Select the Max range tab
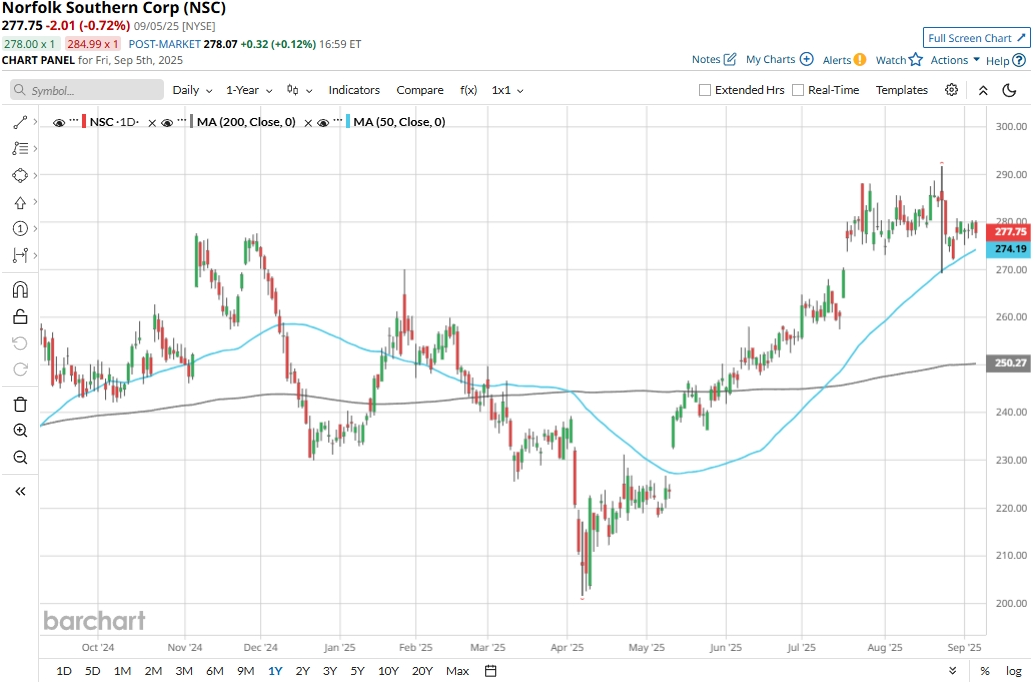Image resolution: width=1035 pixels, height=682 pixels. pos(457,671)
